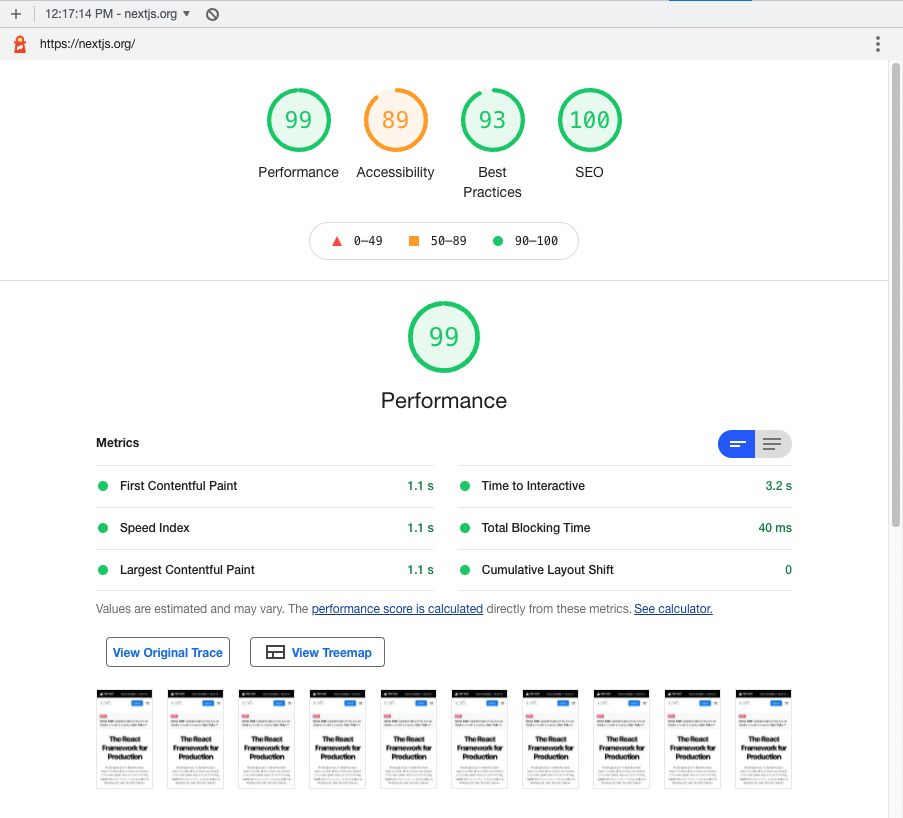Click the SEO 100 gauge
Screen dimensions: 903x818
coord(589,120)
